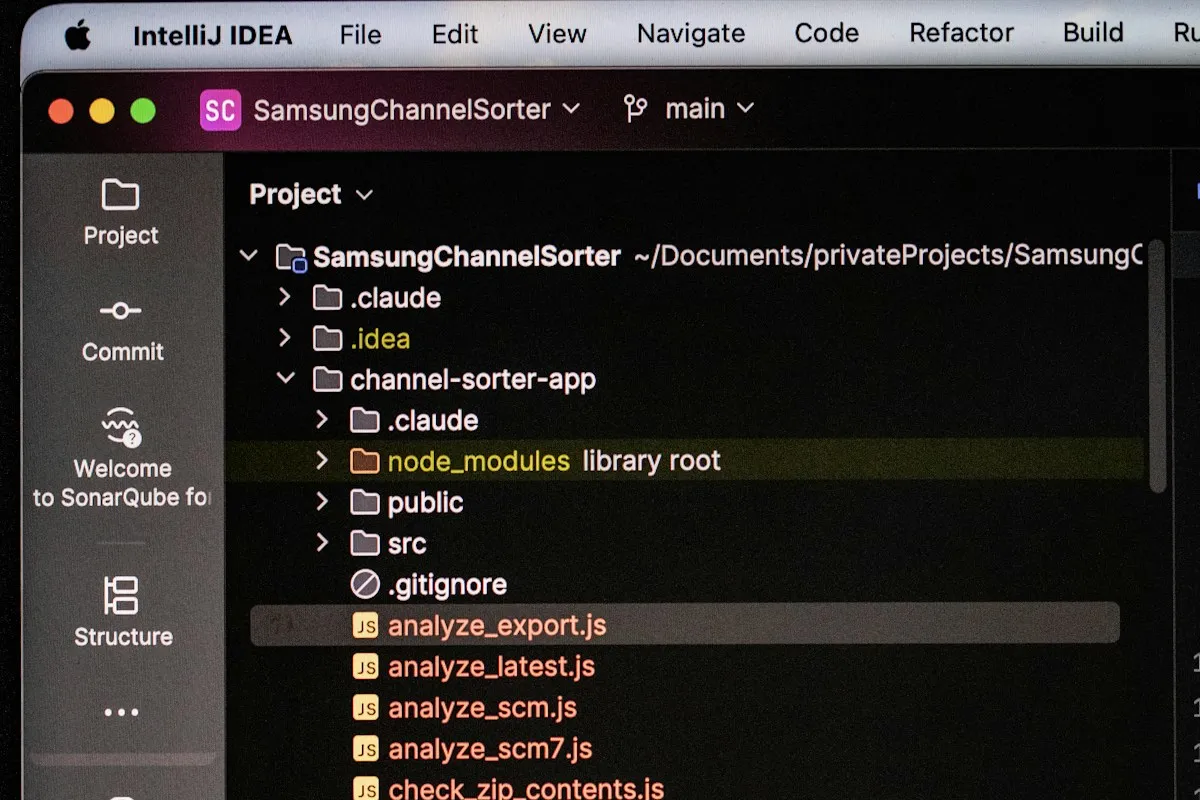Click the top-level .claude folder icon

point(328,298)
